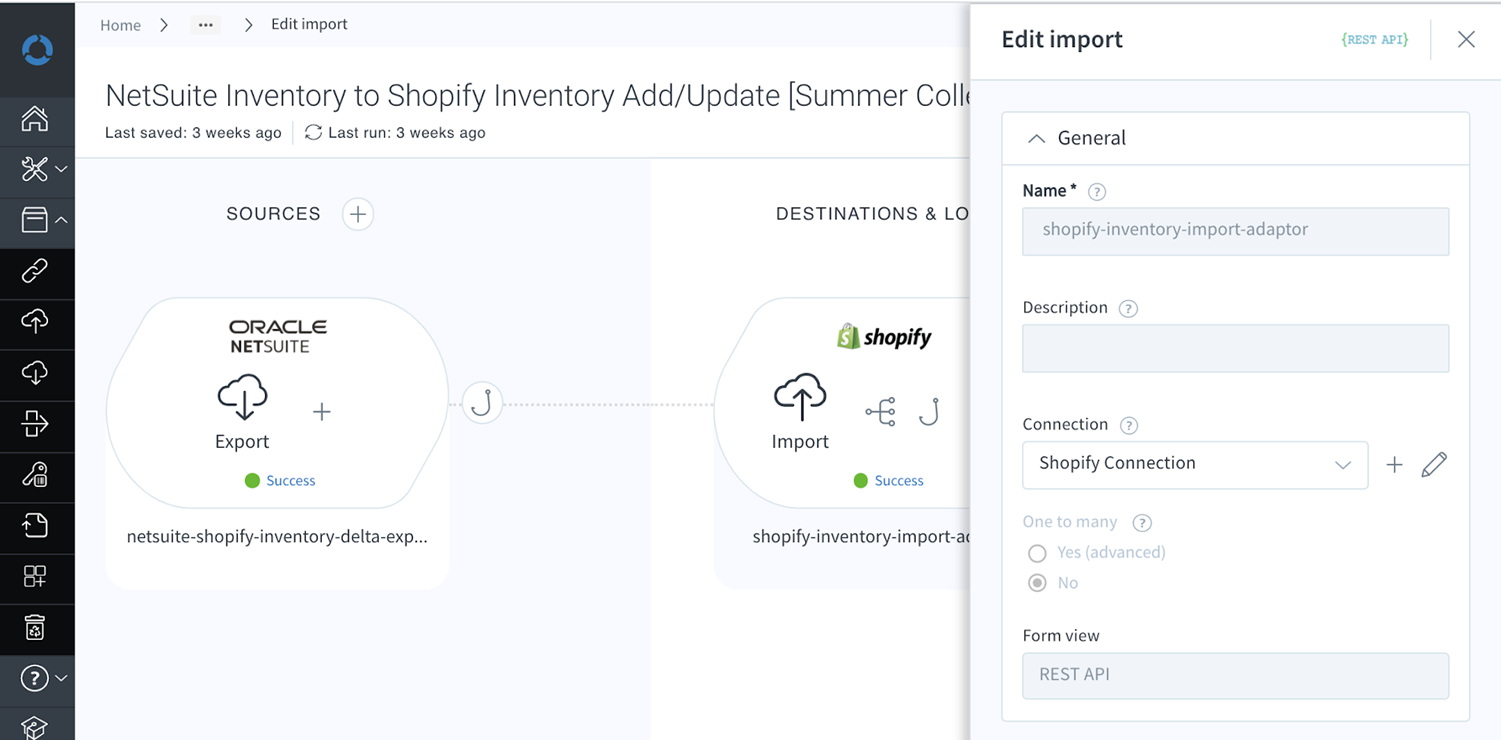
Task: Open the Connections link icon in sidebar
Action: (x=35, y=271)
